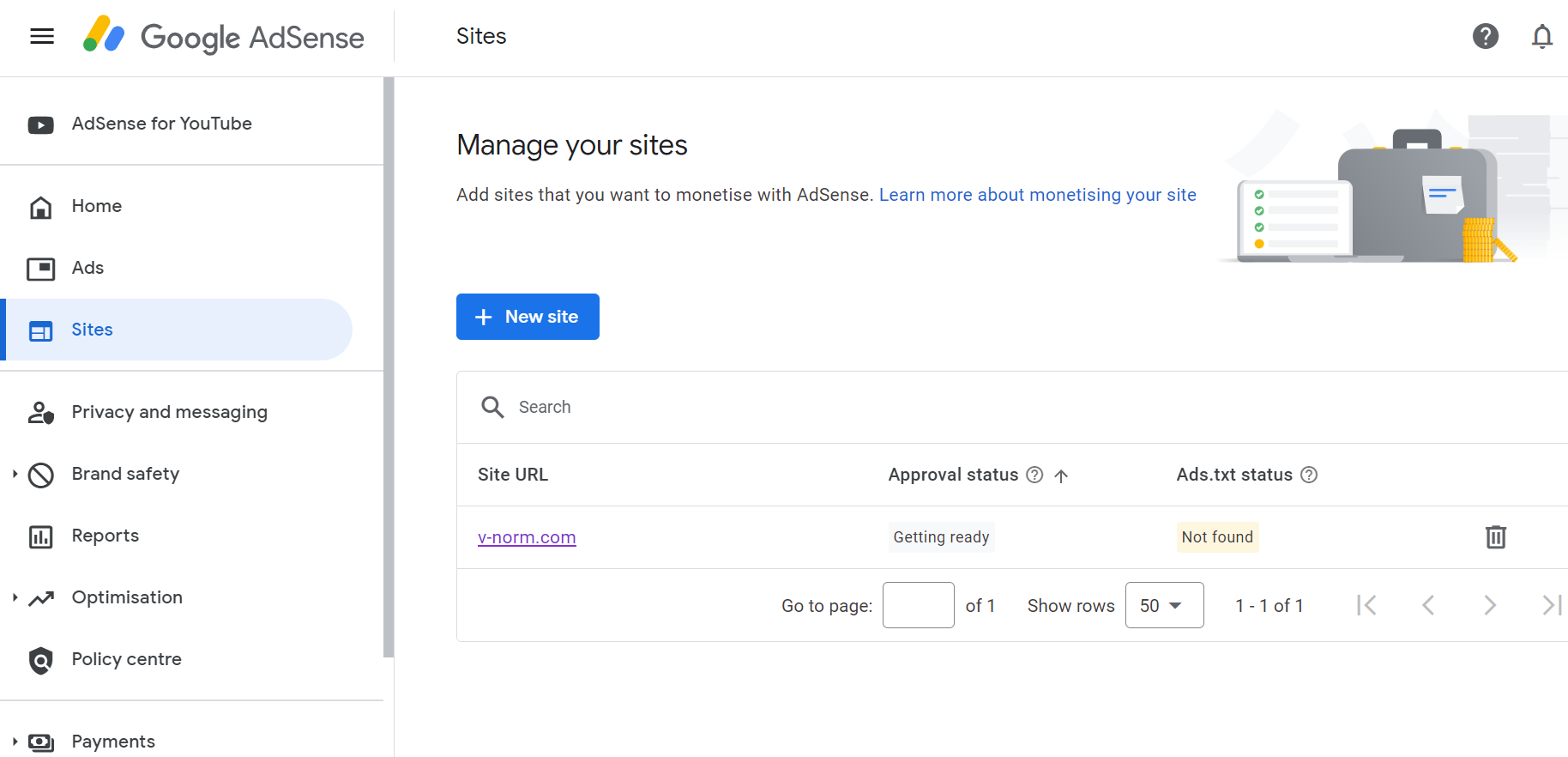Click the '1 - 1 of 1' count text
Image resolution: width=1568 pixels, height=757 pixels.
tap(1269, 606)
